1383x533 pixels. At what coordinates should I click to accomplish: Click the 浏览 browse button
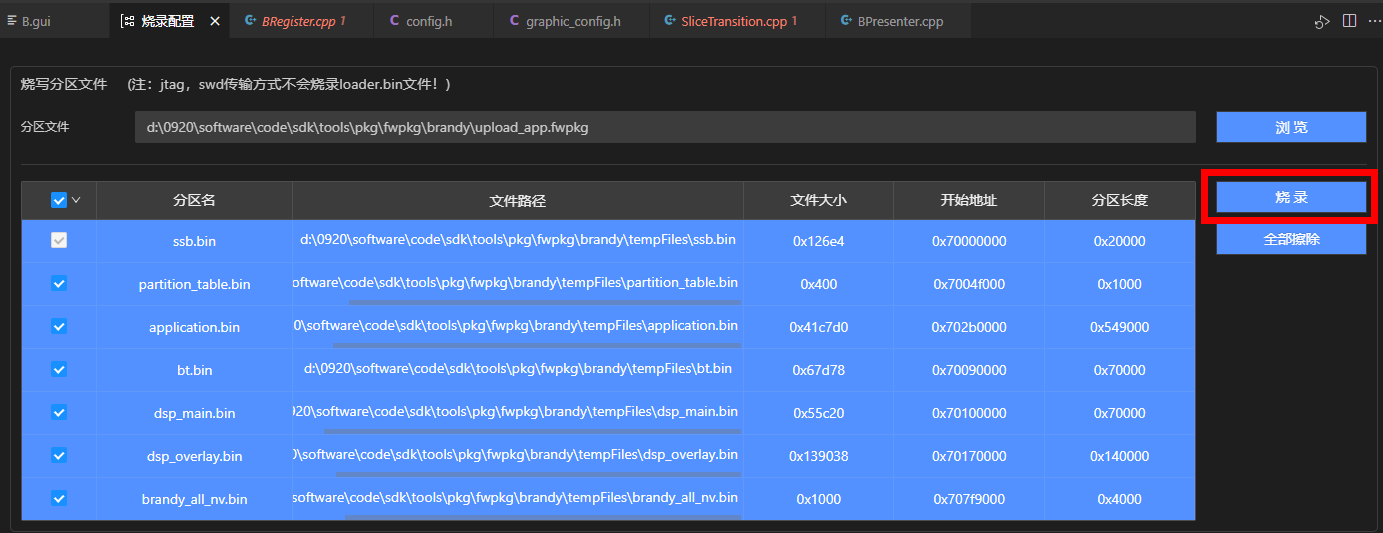(1290, 127)
